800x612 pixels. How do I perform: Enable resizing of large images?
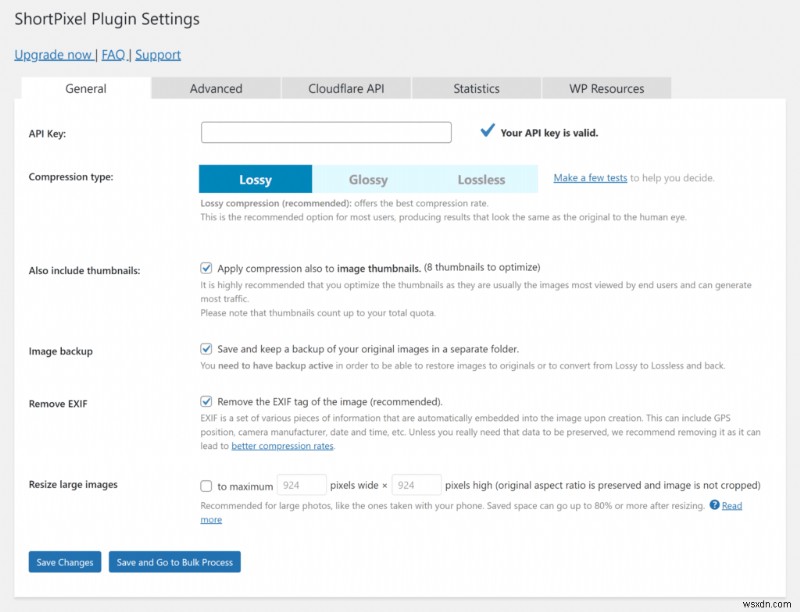[x=207, y=486]
